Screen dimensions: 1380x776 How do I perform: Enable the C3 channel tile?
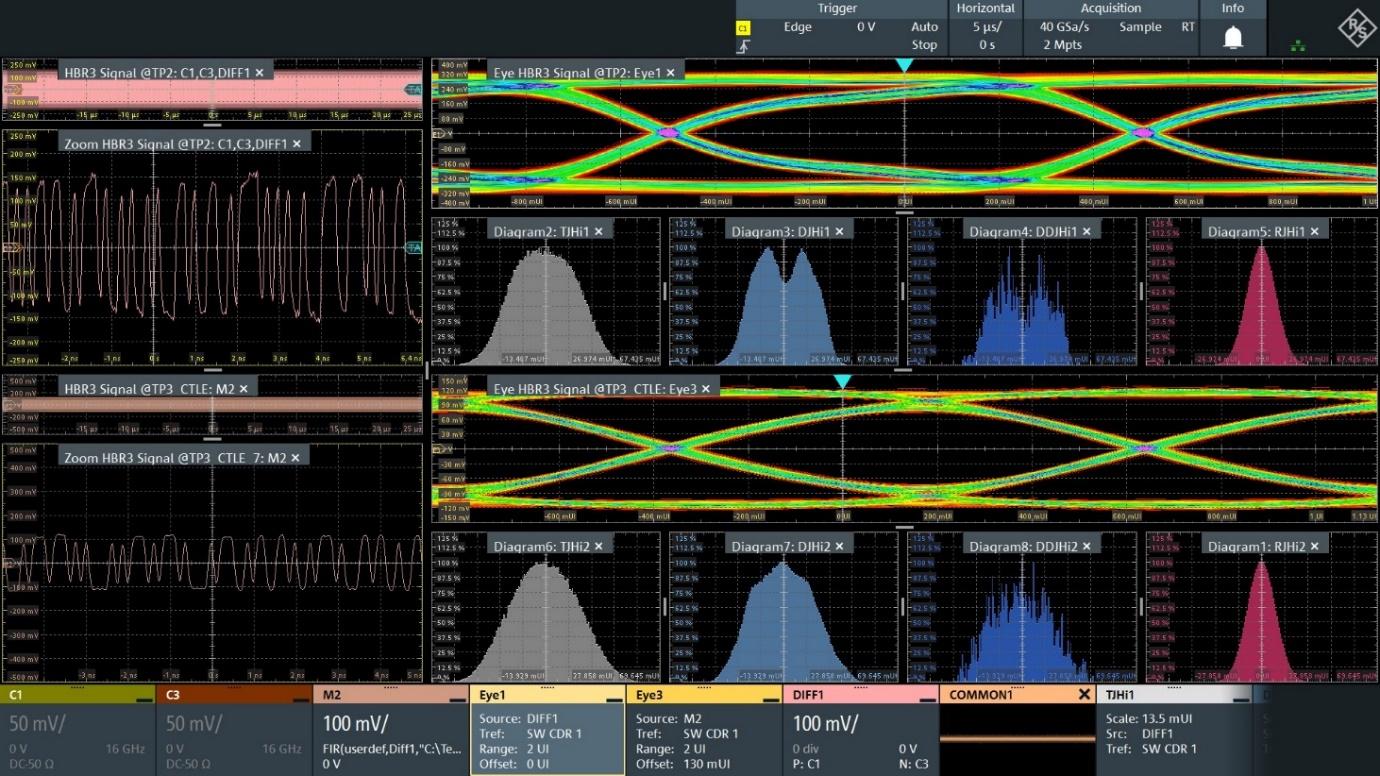234,730
